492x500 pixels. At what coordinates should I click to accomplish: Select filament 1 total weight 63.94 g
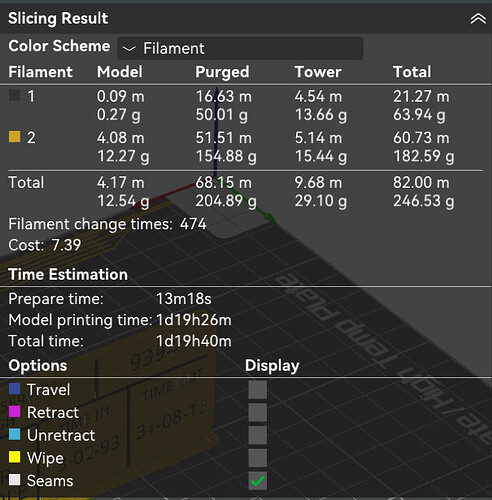419,115
